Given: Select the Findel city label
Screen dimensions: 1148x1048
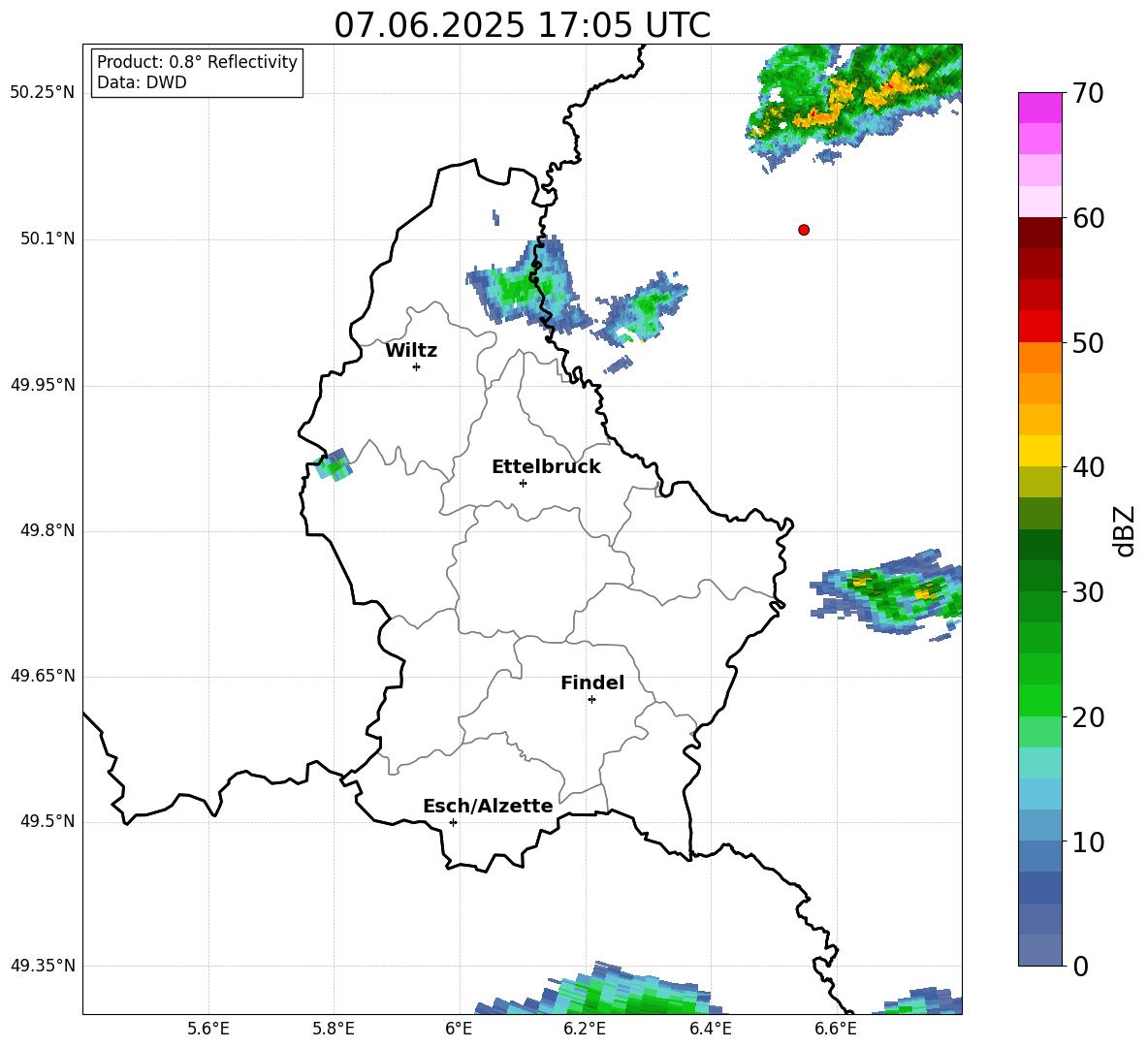Looking at the screenshot, I should pos(592,683).
